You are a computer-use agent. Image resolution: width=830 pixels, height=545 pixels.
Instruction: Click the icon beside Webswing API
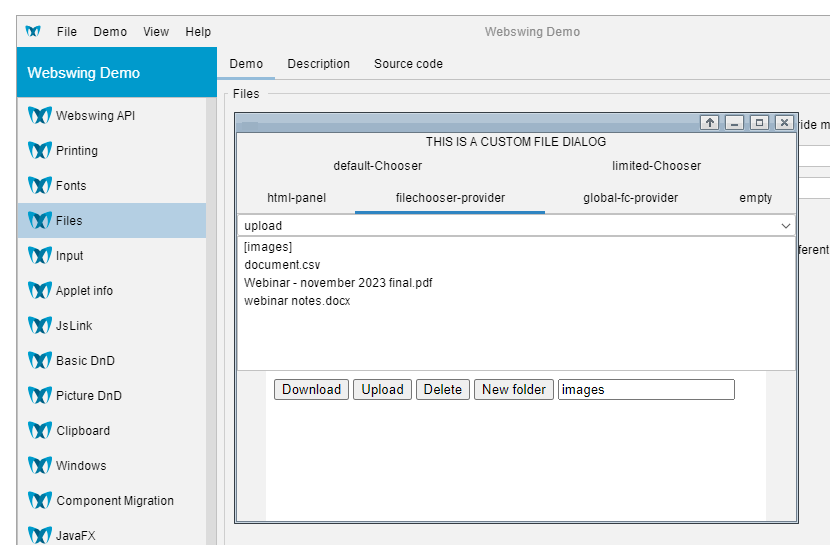40,115
